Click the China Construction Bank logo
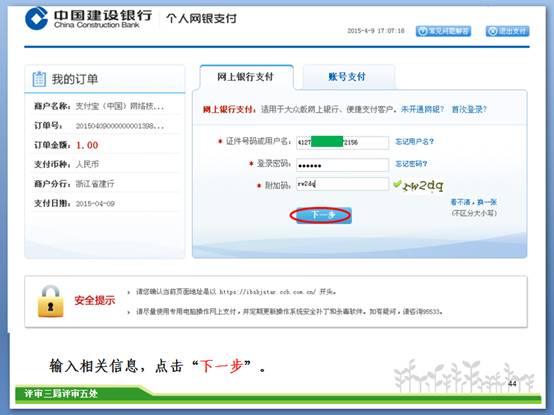The width and height of the screenshot is (554, 415). click(x=88, y=18)
